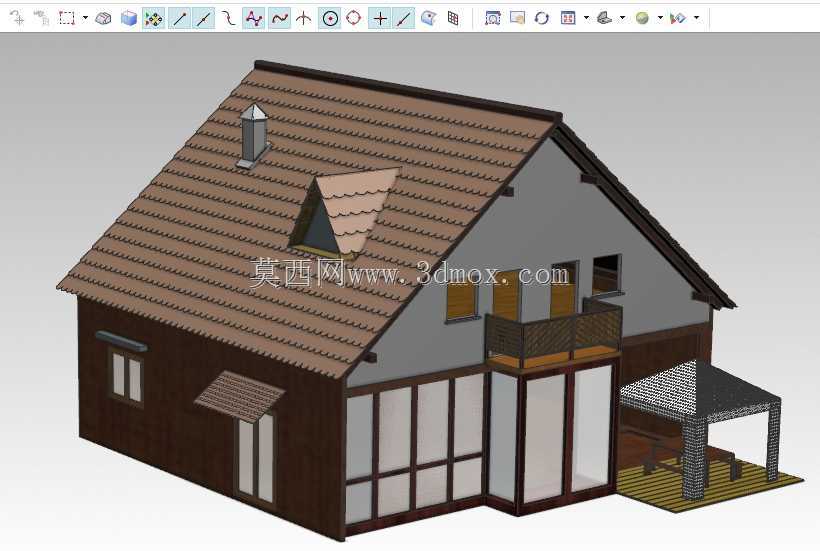Toggle the Intersection snap
The height and width of the screenshot is (551, 820).
pos(303,19)
